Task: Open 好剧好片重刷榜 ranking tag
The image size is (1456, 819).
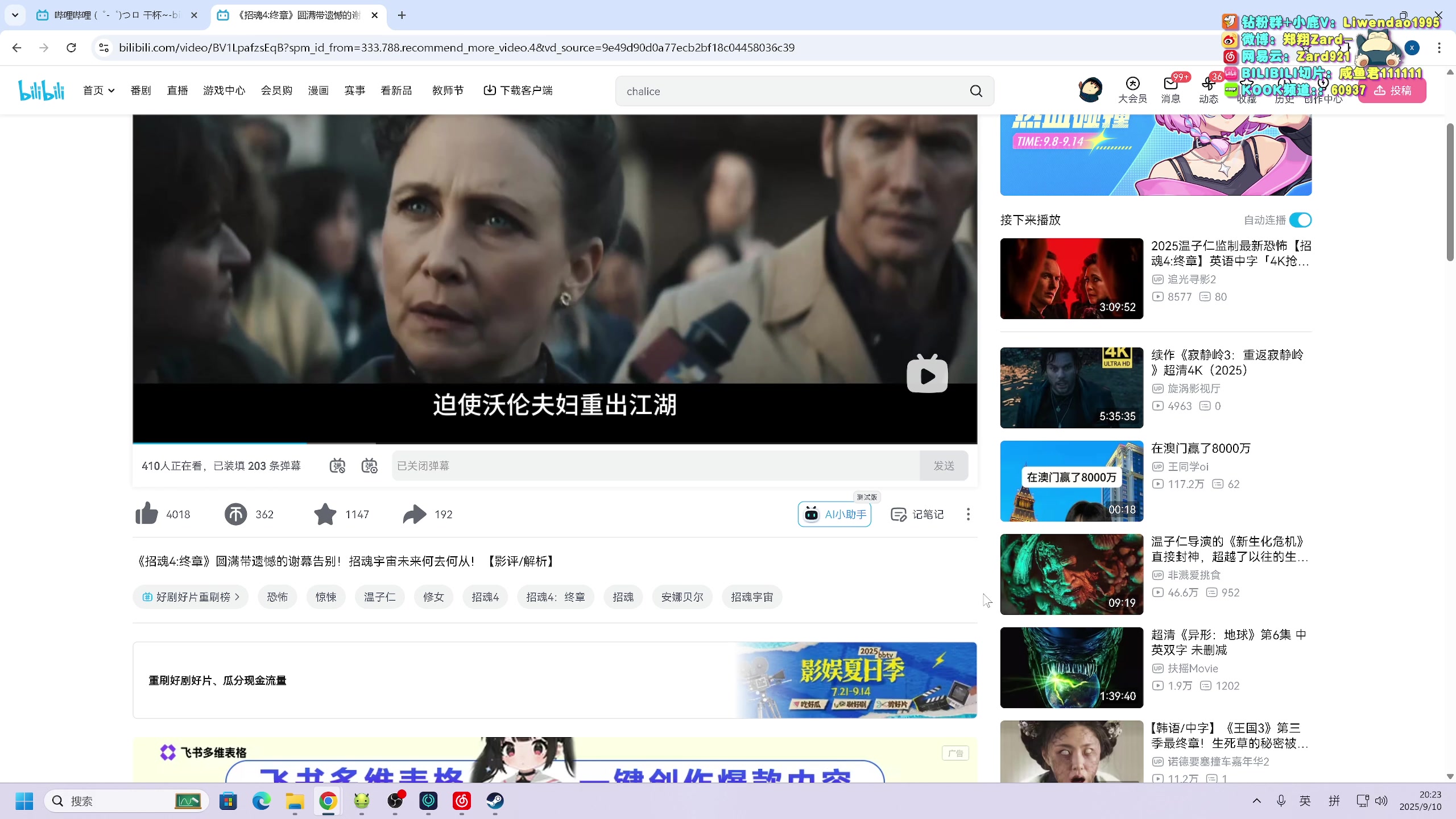Action: click(x=191, y=597)
